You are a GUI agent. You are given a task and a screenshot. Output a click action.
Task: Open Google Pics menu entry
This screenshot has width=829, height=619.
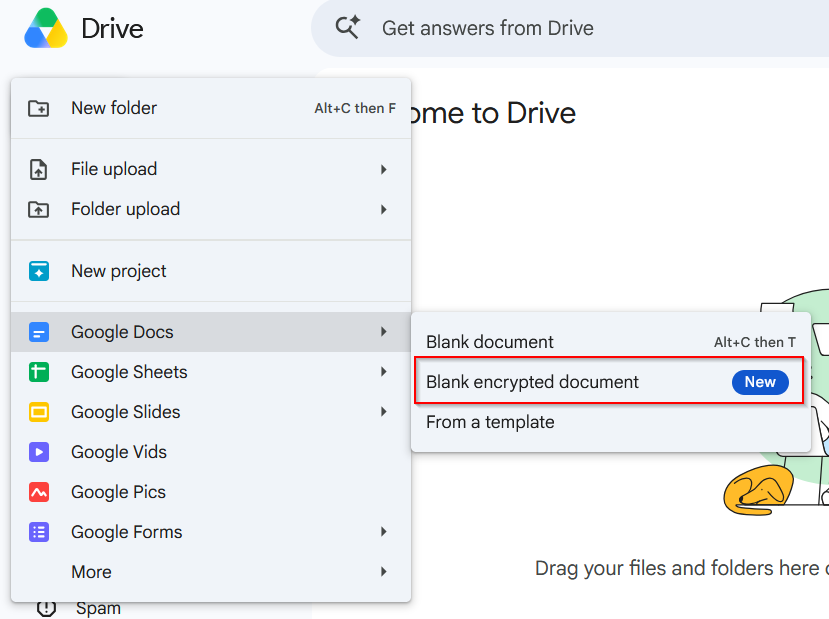coord(211,492)
